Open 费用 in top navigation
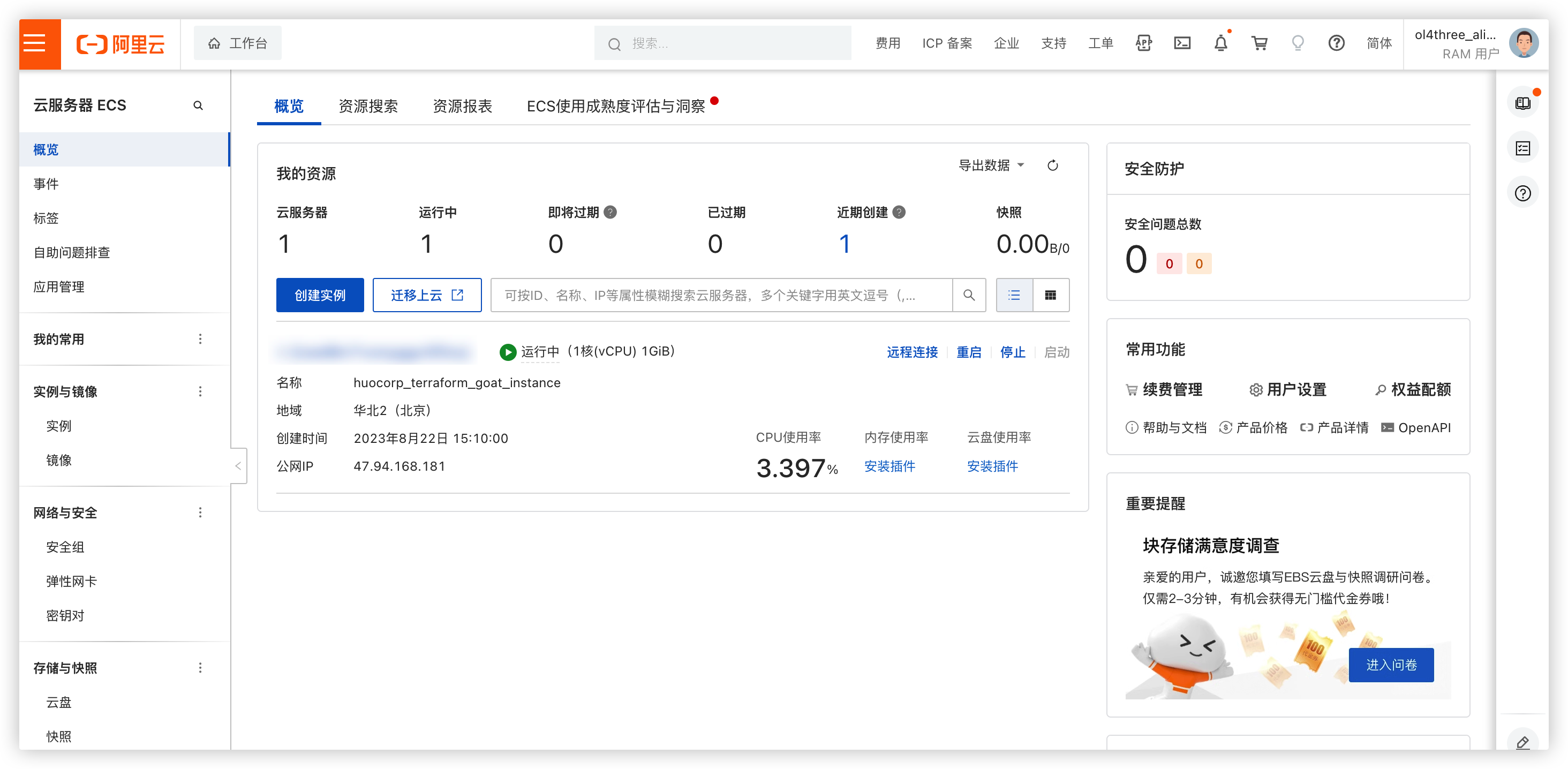 click(887, 43)
